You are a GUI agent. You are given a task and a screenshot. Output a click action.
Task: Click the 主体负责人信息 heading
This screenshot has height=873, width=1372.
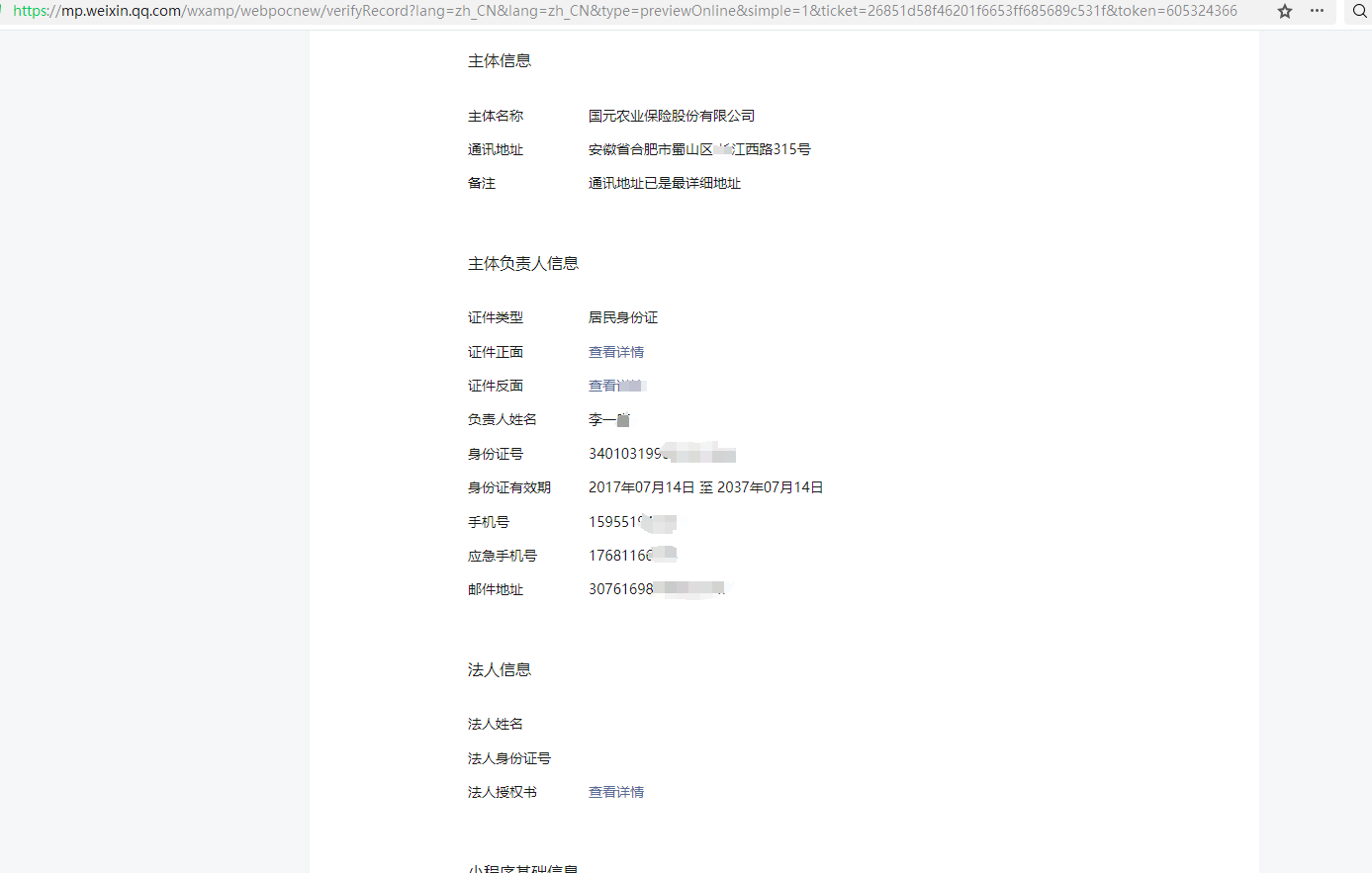(523, 264)
